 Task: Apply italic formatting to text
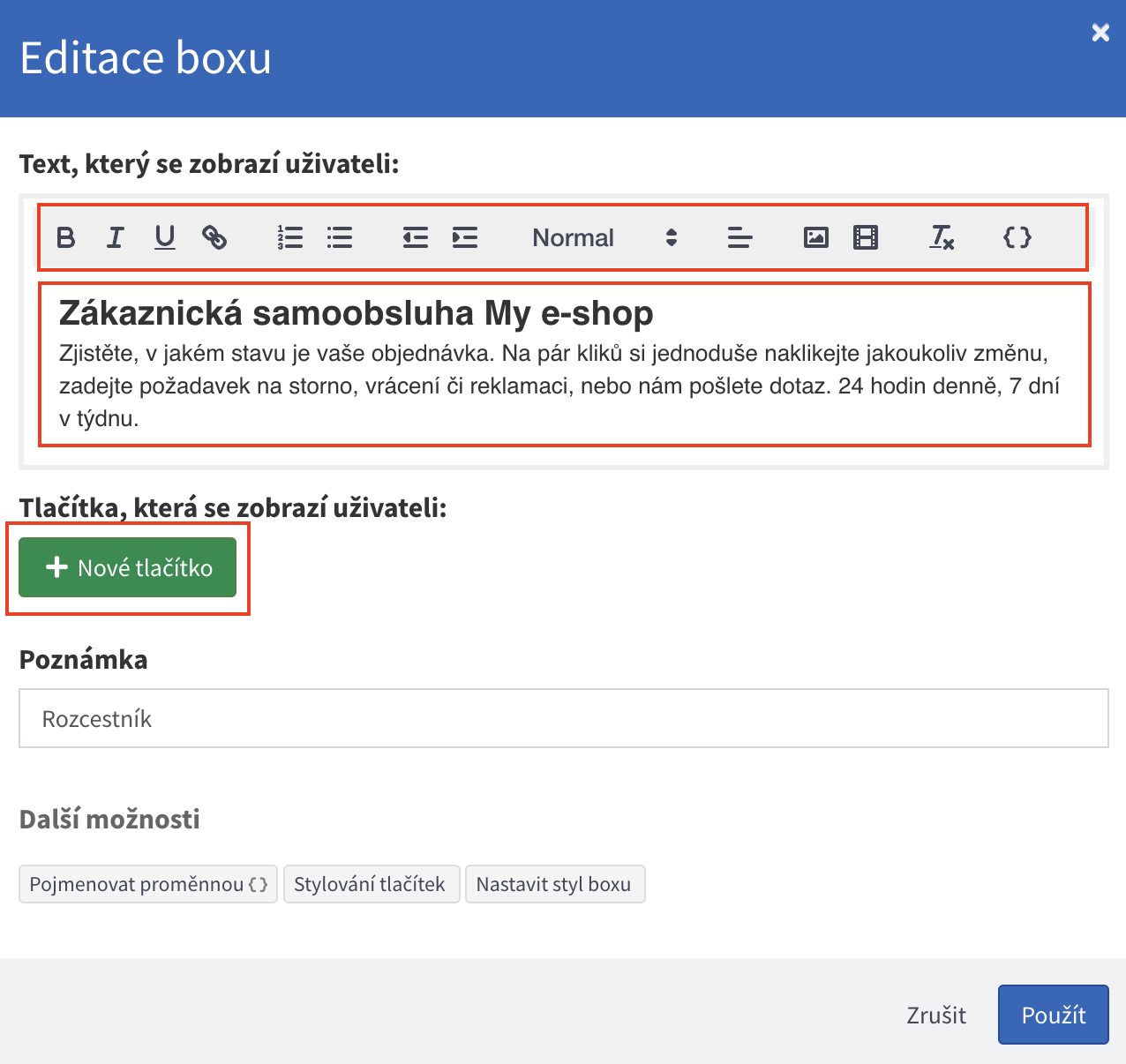coord(115,237)
